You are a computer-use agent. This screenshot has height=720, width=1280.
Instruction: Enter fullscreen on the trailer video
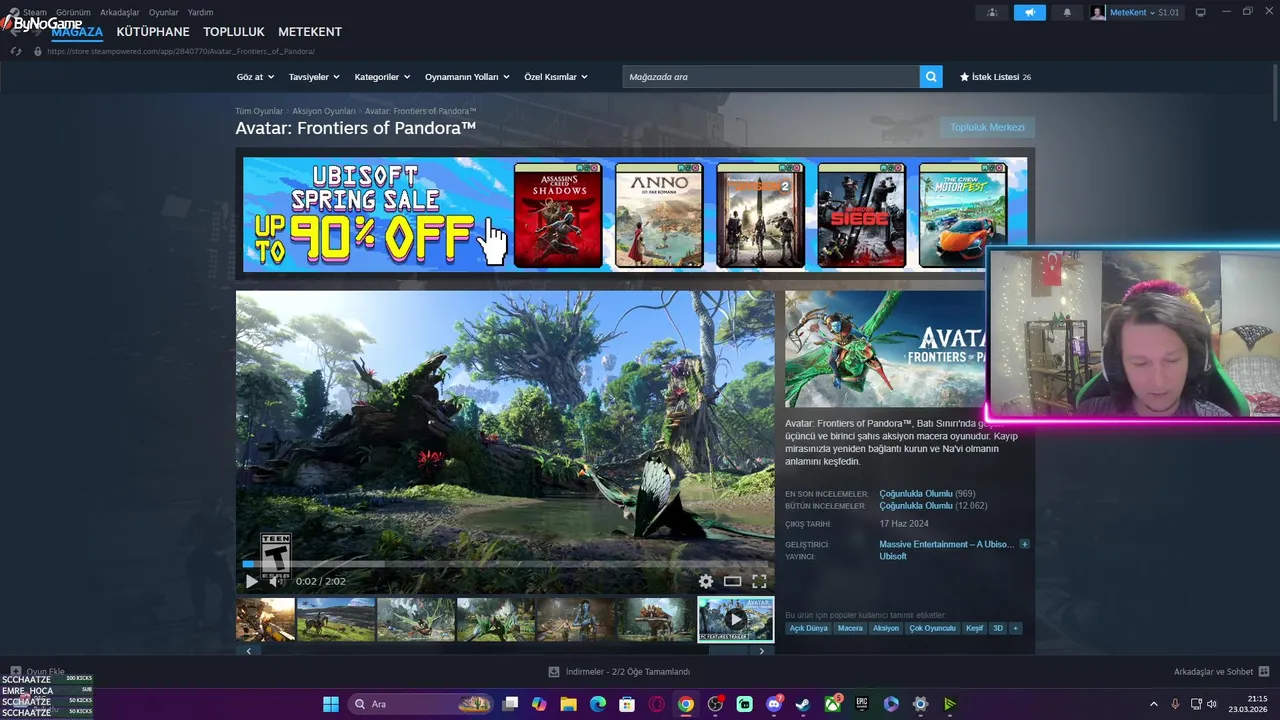click(x=759, y=581)
